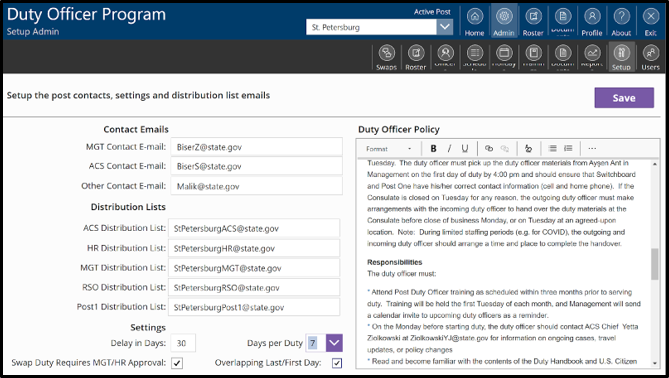Toggle Swap Duty Requires MGT/HR Approval checkbox

177,363
